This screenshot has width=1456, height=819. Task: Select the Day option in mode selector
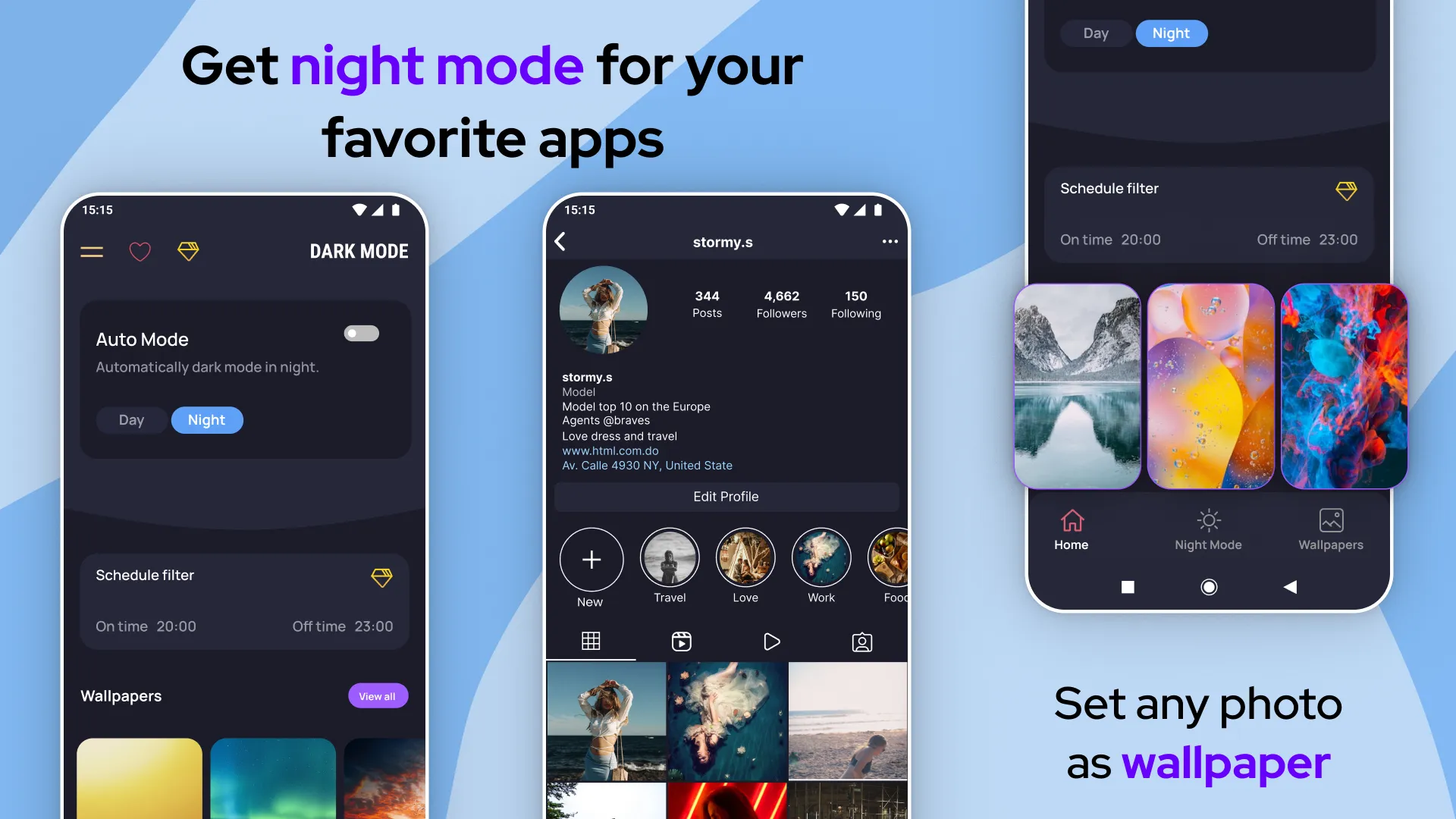[x=131, y=419]
